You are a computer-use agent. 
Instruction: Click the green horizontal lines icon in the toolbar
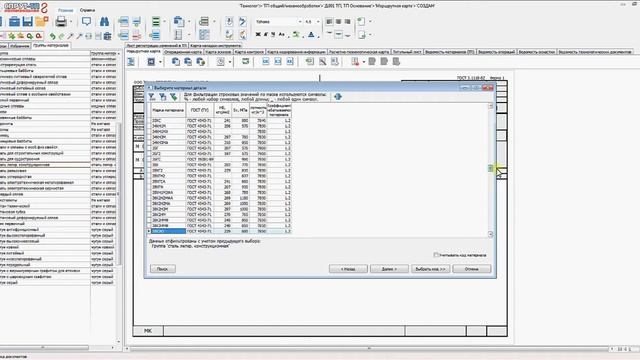click(x=156, y=22)
